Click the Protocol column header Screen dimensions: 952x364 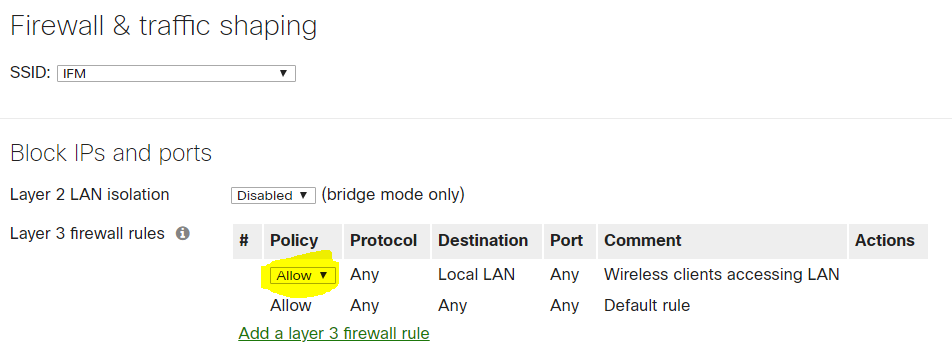pos(384,241)
